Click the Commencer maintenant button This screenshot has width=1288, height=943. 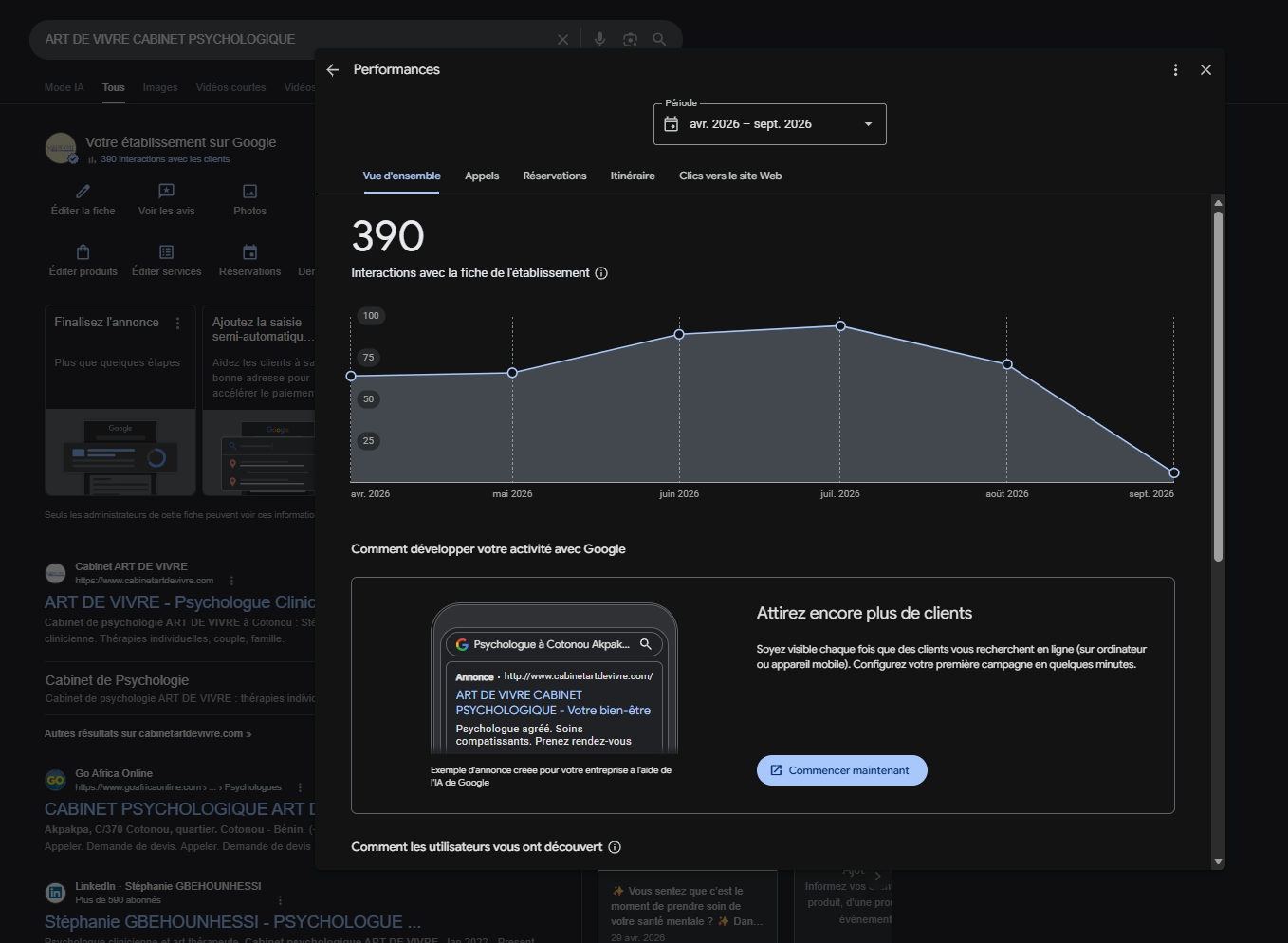(x=842, y=770)
